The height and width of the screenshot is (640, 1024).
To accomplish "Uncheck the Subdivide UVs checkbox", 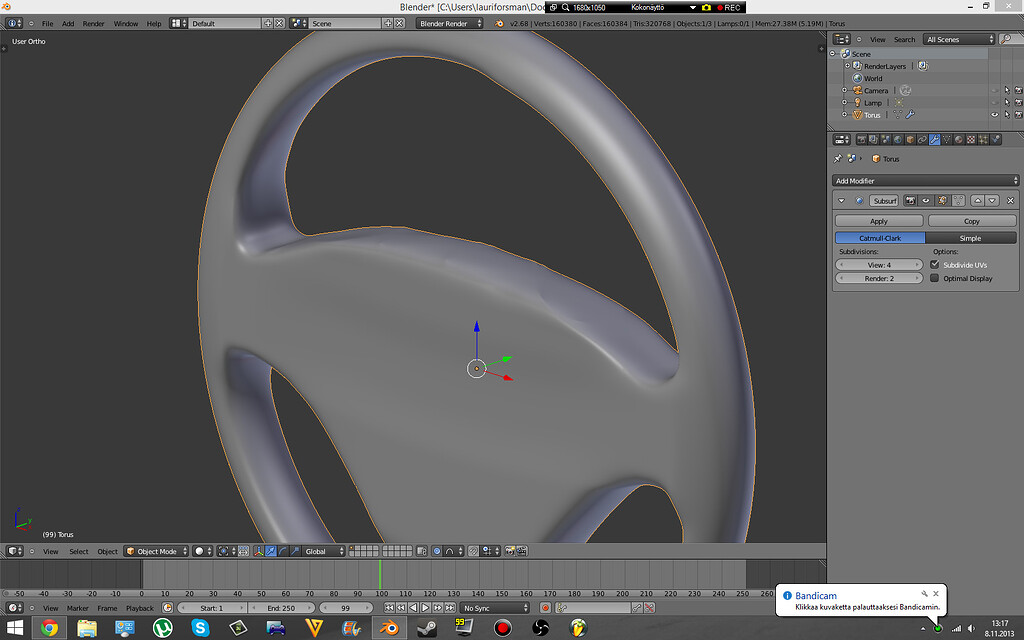I will coord(935,264).
